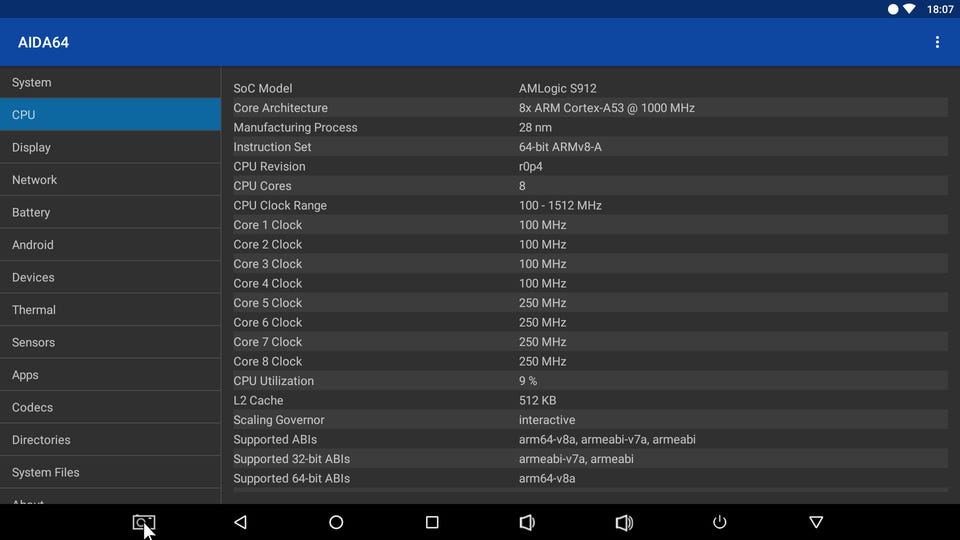Select the r0p4 revision value
Image resolution: width=960 pixels, height=540 pixels.
point(530,167)
